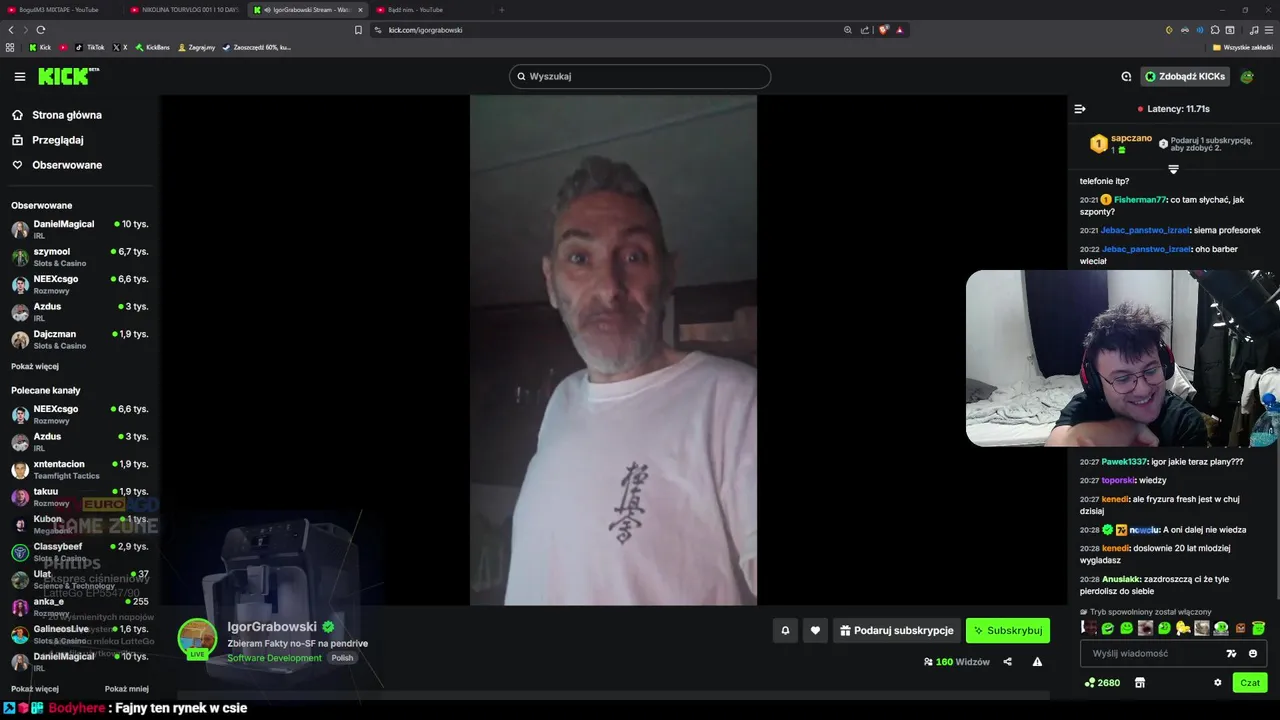
Task: Open KickBans bookmark
Action: click(152, 47)
